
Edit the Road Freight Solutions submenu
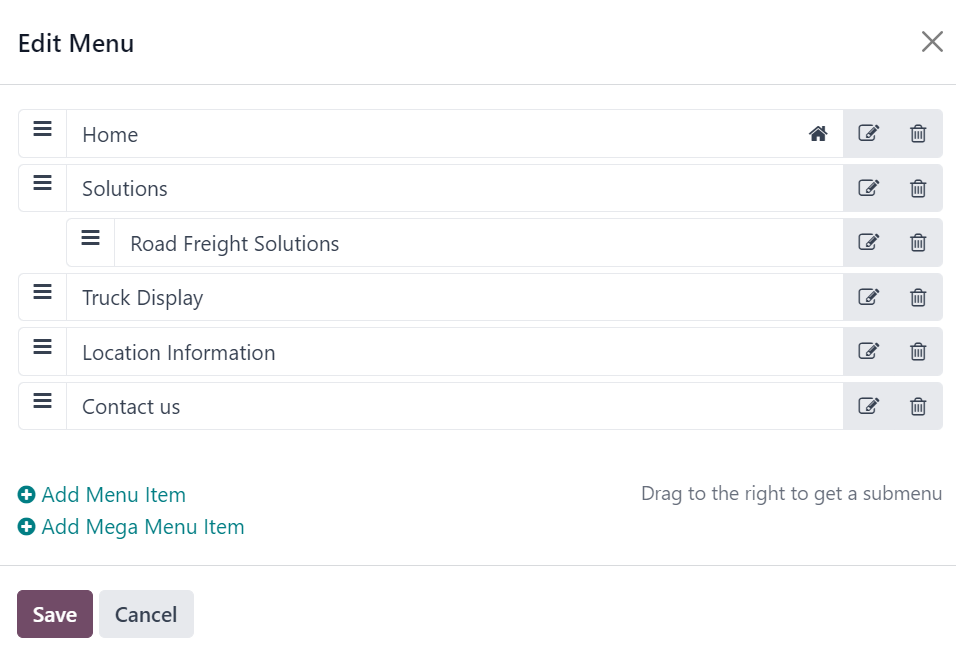(868, 242)
